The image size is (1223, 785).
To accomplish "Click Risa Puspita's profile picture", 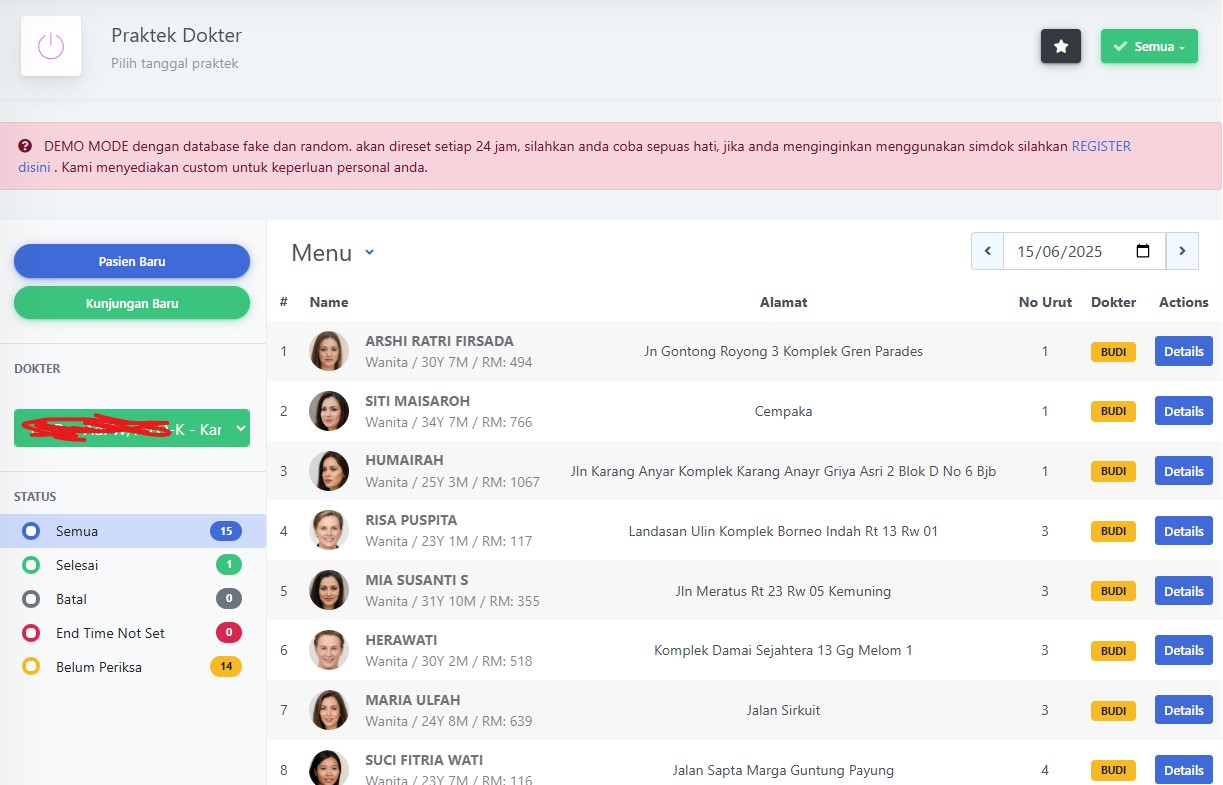I will (x=329, y=531).
